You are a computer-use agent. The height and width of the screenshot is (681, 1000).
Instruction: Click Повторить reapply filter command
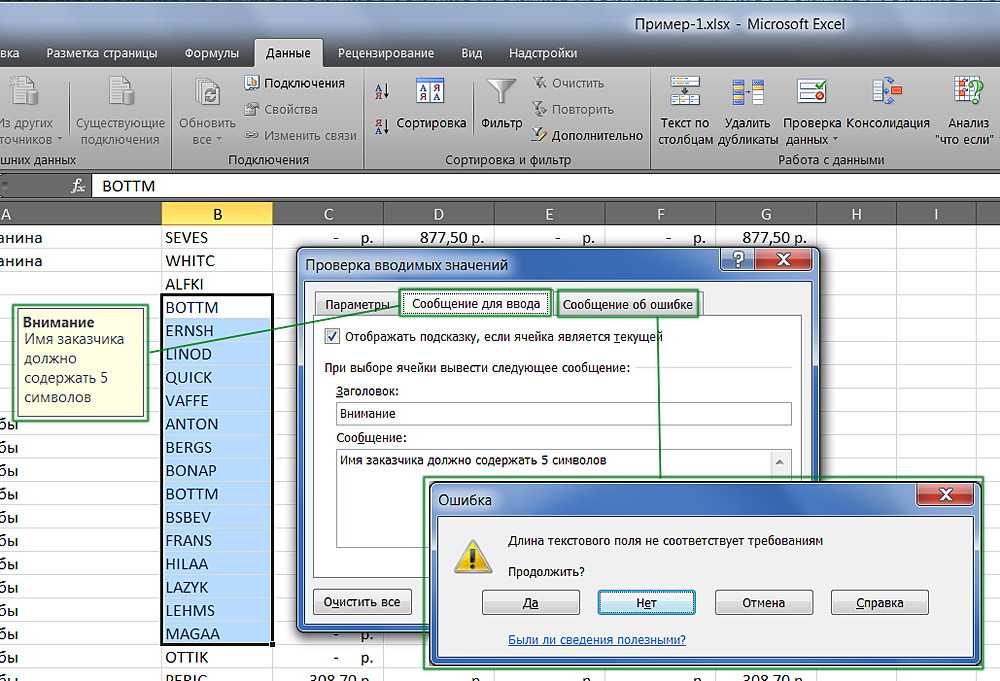573,109
